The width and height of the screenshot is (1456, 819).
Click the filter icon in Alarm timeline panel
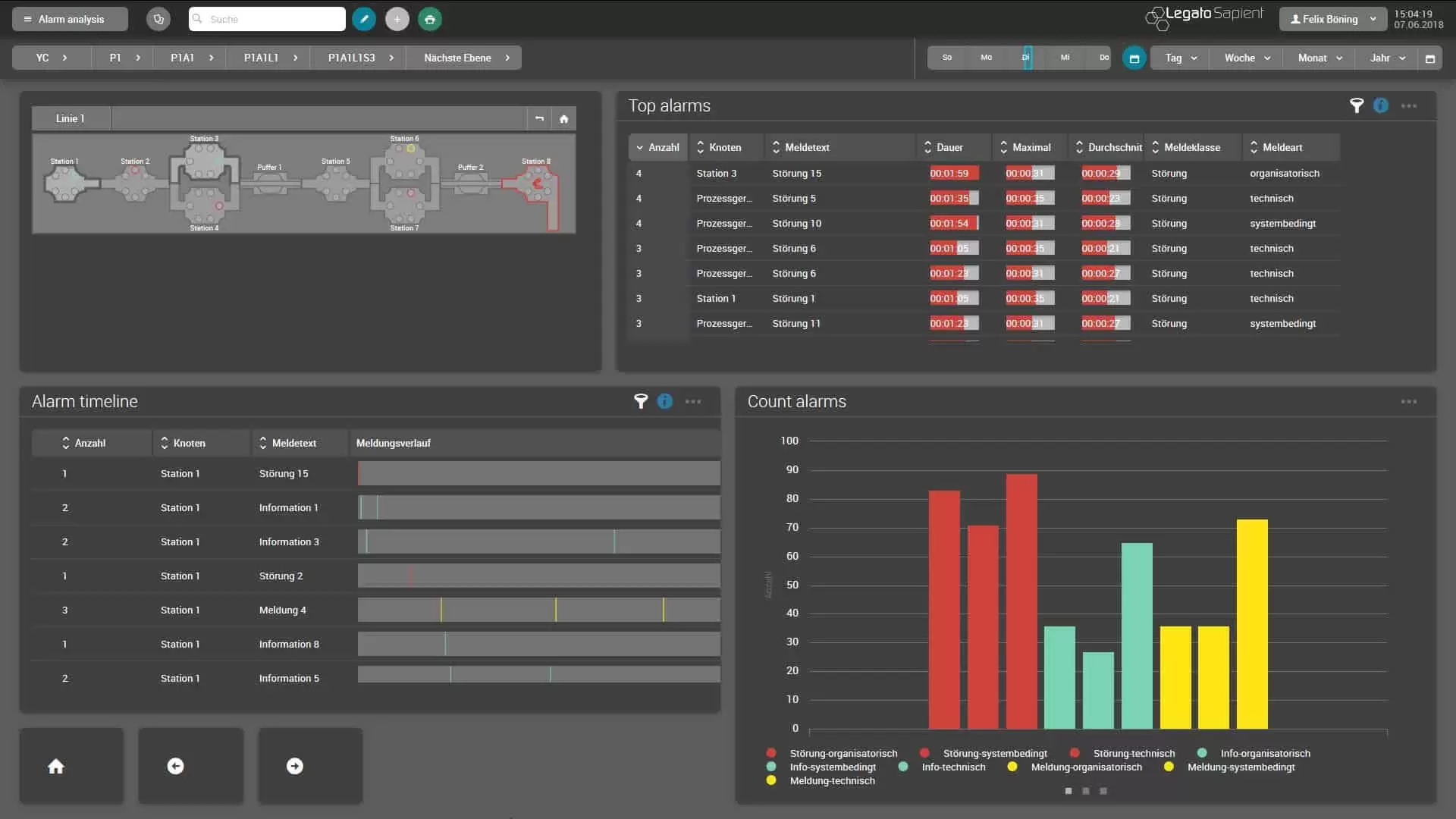coord(640,401)
